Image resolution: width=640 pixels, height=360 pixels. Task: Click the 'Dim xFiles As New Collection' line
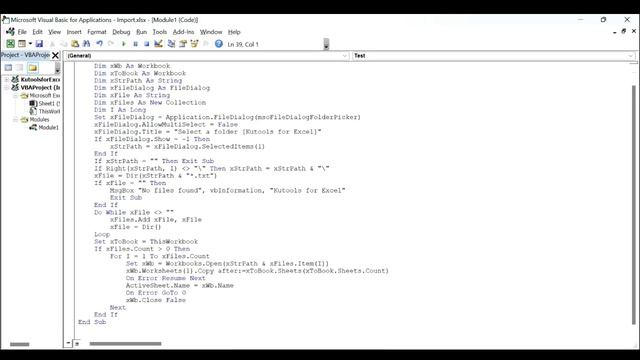coord(150,102)
